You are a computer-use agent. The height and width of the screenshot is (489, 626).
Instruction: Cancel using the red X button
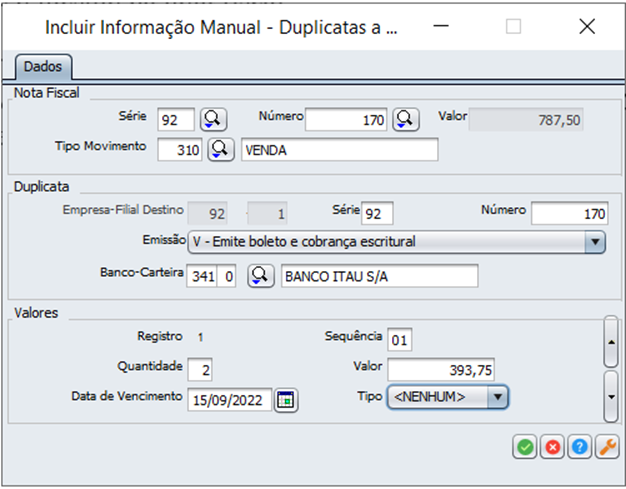coord(552,448)
